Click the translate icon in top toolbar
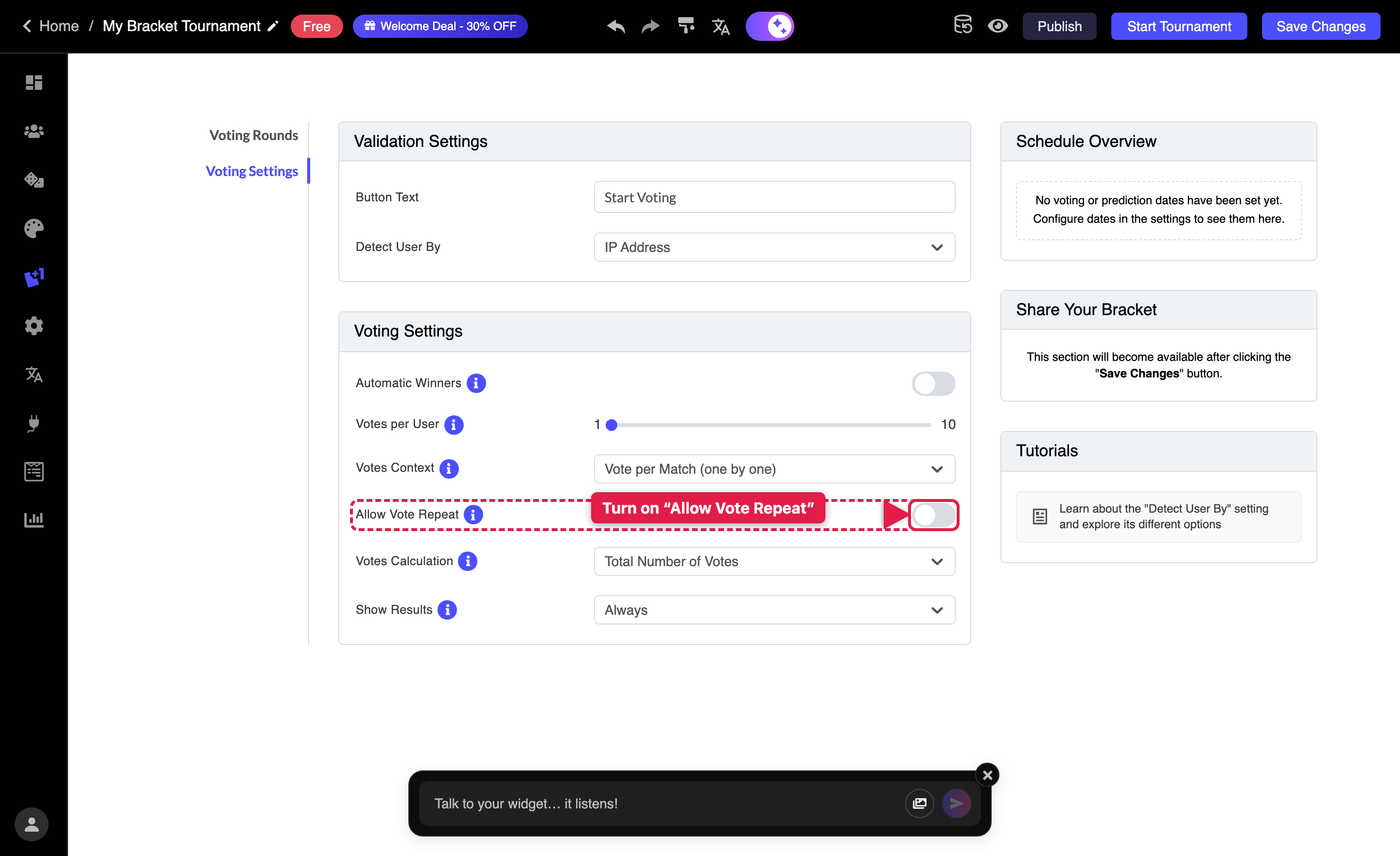The width and height of the screenshot is (1400, 856). tap(720, 26)
